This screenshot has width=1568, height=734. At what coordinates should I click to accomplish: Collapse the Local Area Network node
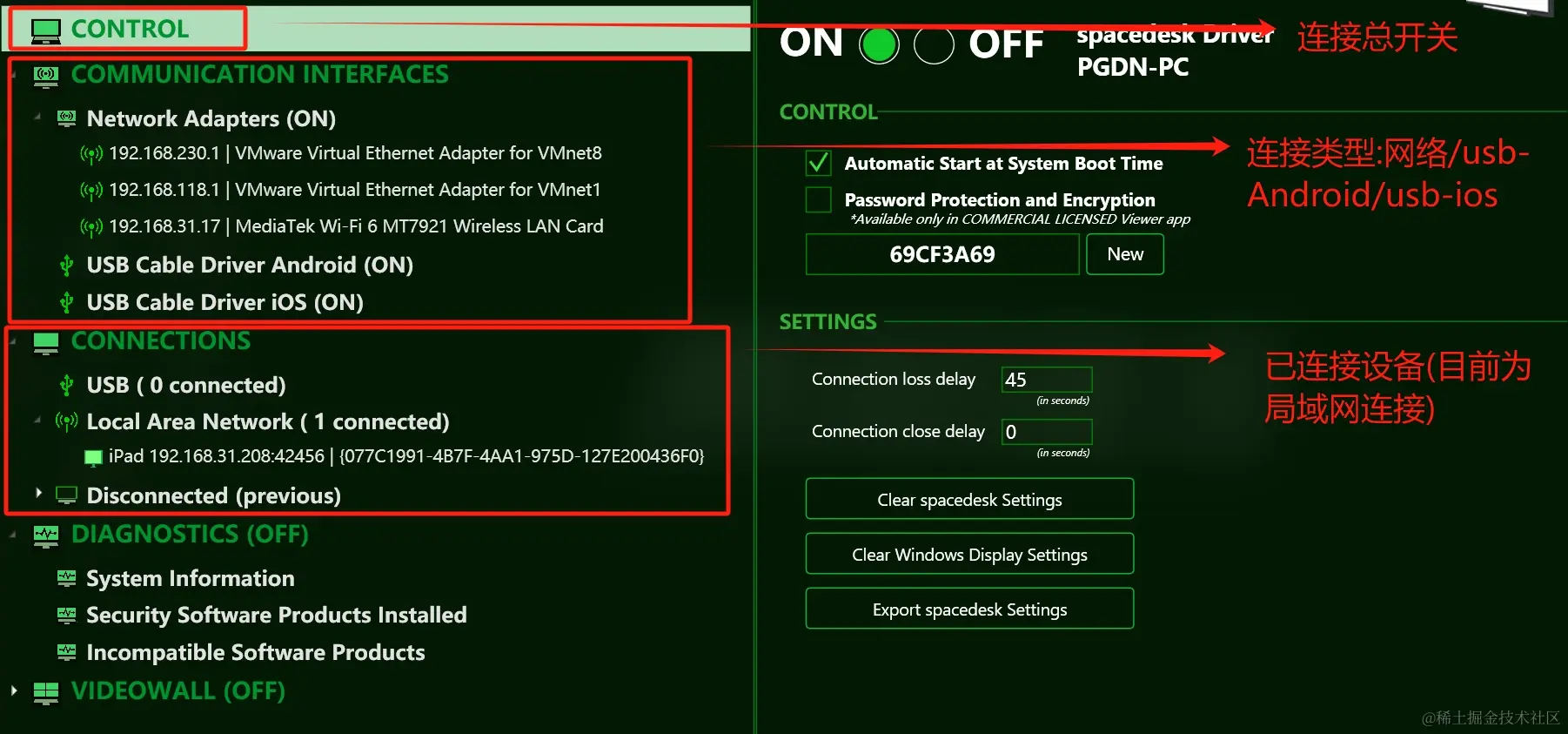(37, 421)
